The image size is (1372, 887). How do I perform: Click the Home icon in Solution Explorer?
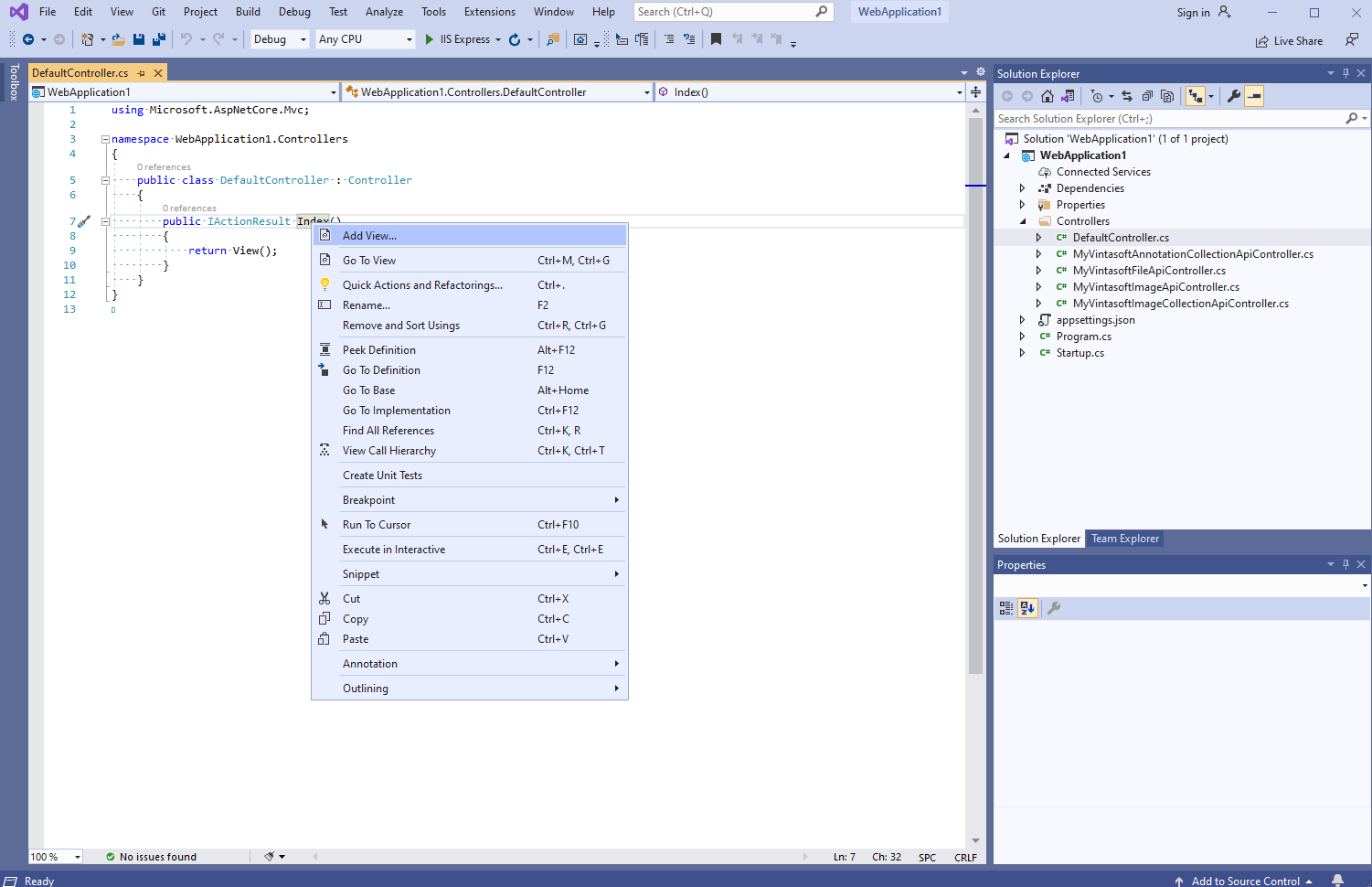pyautogui.click(x=1048, y=96)
